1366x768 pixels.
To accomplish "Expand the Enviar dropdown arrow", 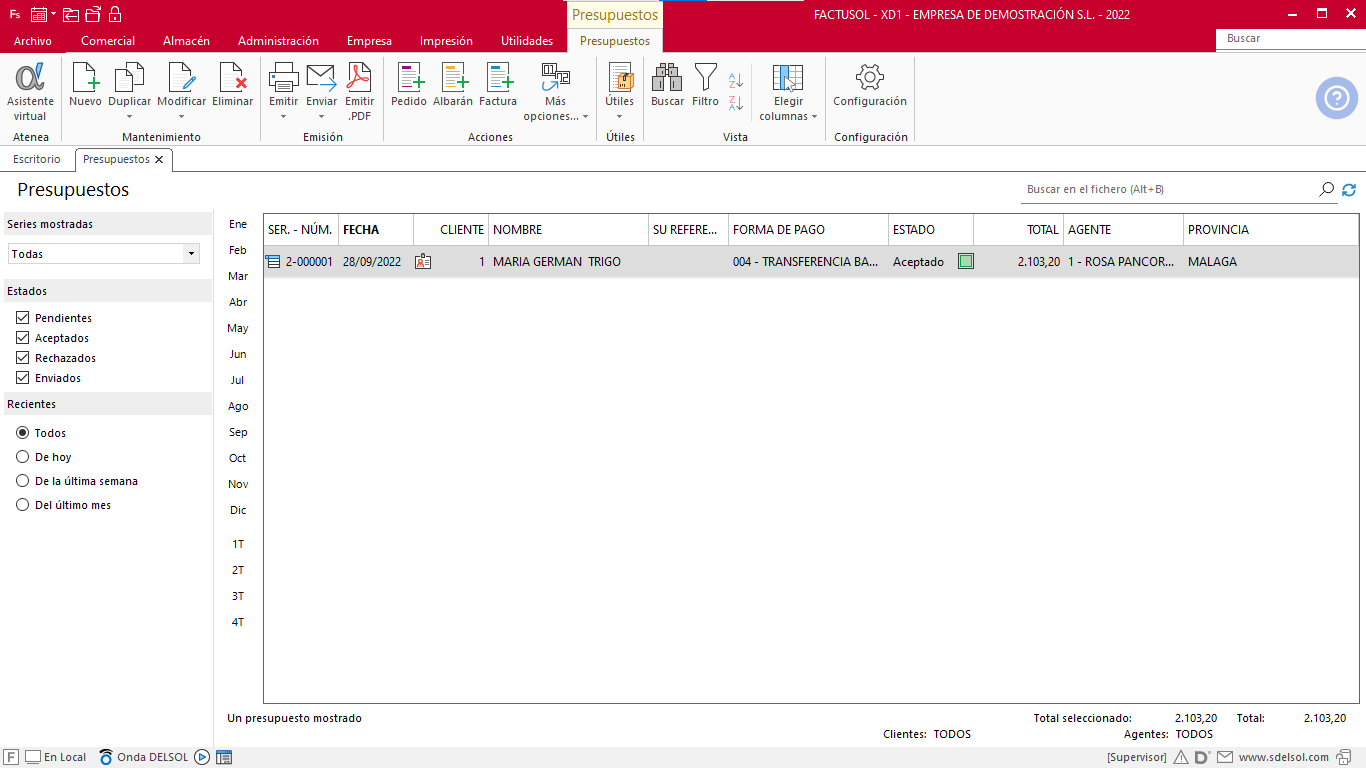I will coord(322,116).
